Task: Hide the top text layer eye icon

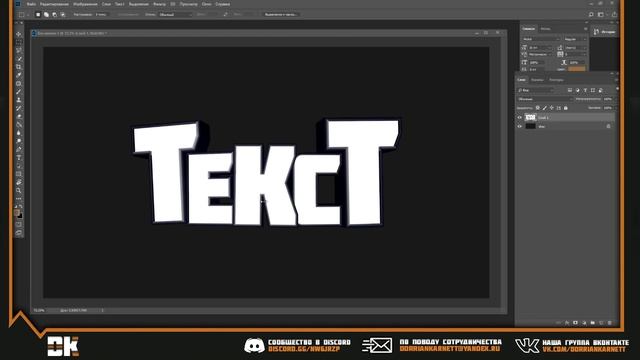Action: coord(520,118)
